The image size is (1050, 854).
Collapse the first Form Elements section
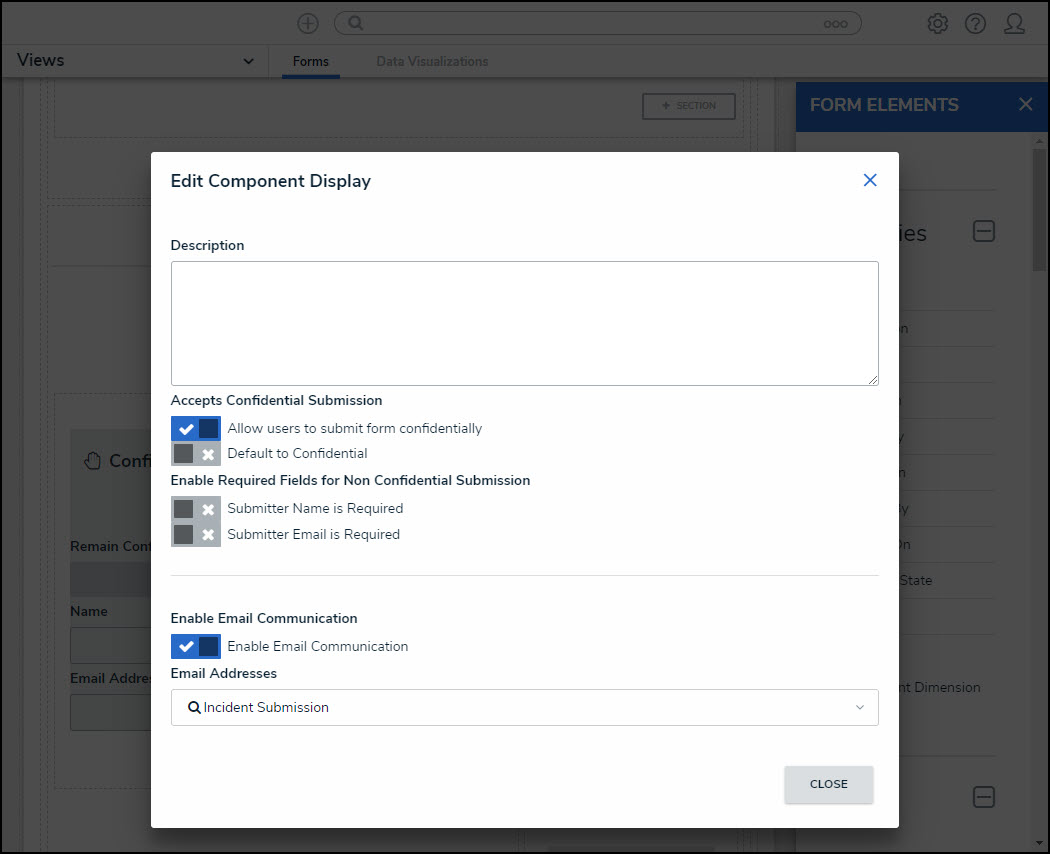(x=984, y=232)
